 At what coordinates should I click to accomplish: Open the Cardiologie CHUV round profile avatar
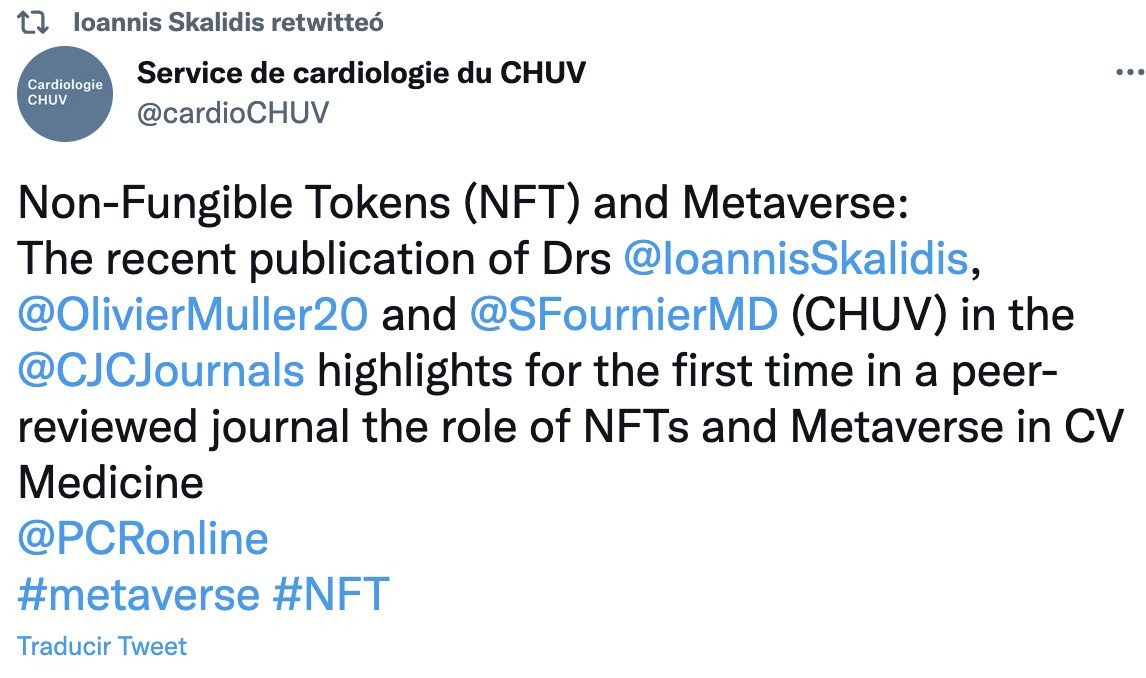click(x=65, y=94)
